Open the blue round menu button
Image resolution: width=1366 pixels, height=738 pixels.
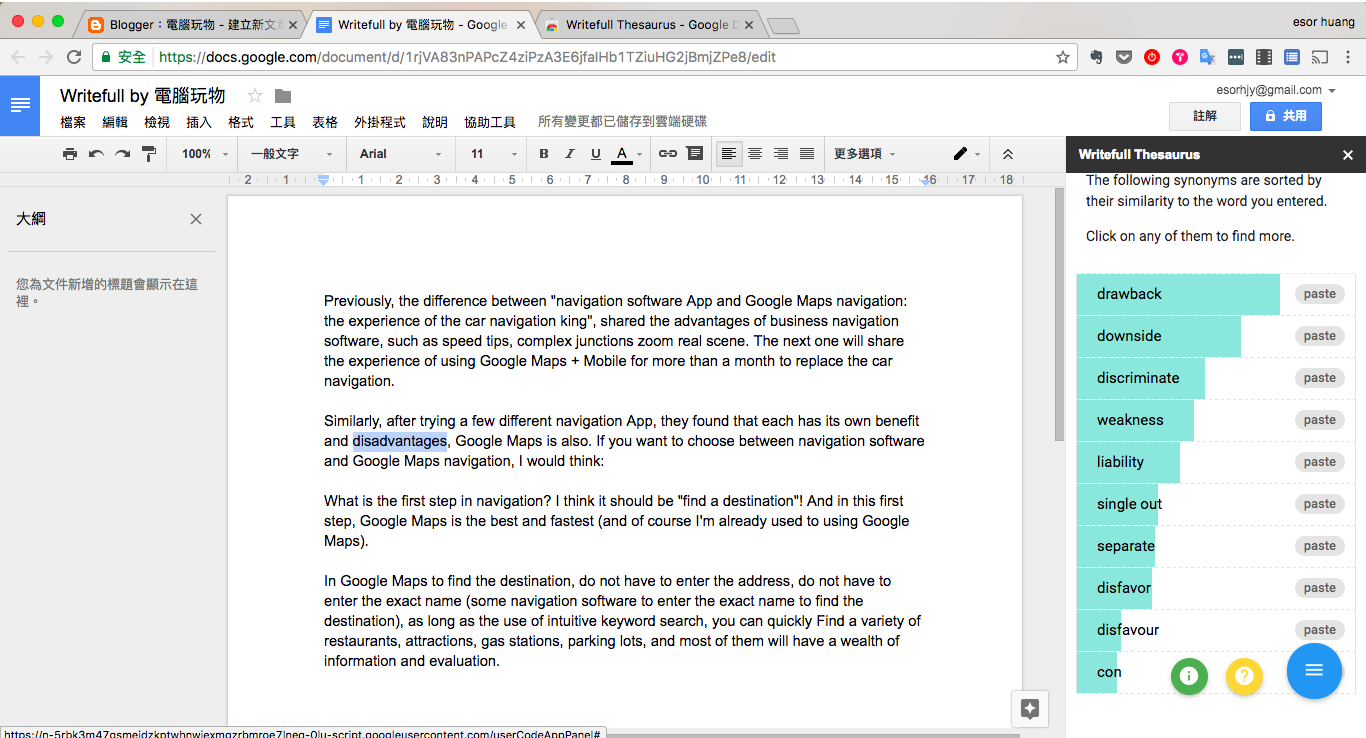pyautogui.click(x=1314, y=670)
